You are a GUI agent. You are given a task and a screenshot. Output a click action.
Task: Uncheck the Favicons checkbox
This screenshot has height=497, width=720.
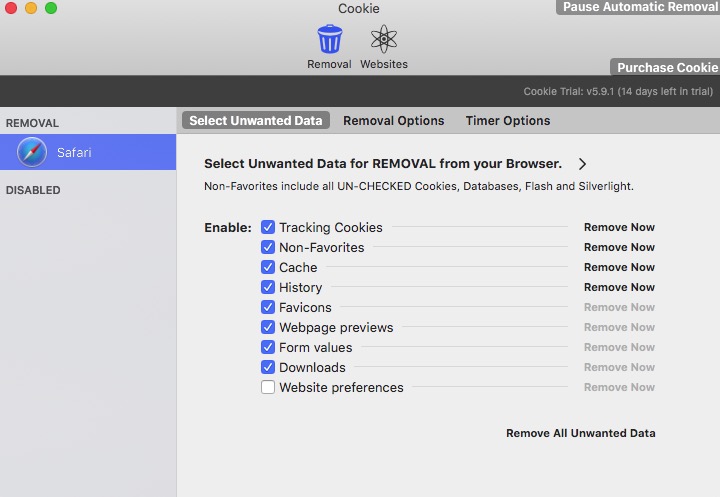[x=268, y=307]
